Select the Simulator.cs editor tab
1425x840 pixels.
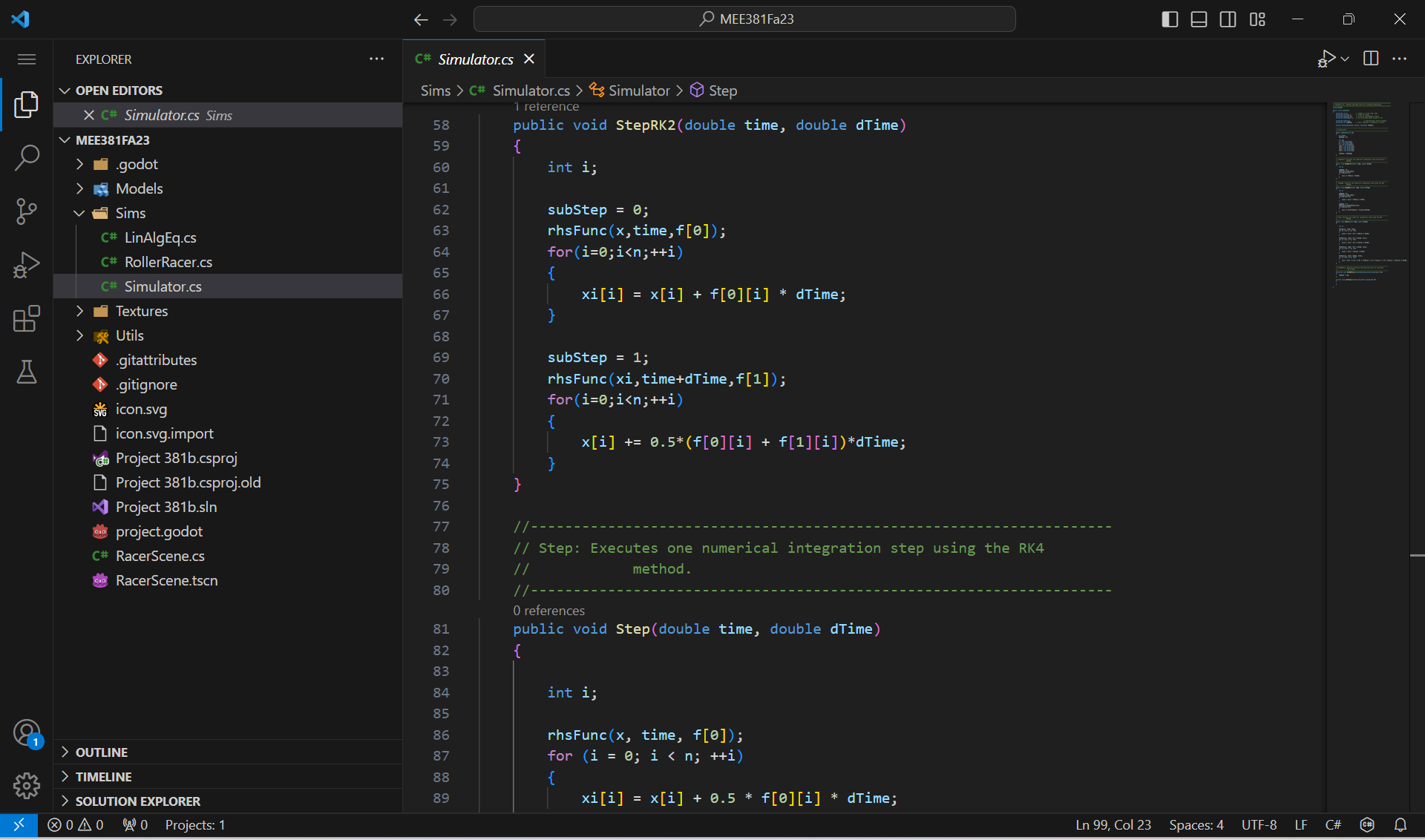pos(475,59)
